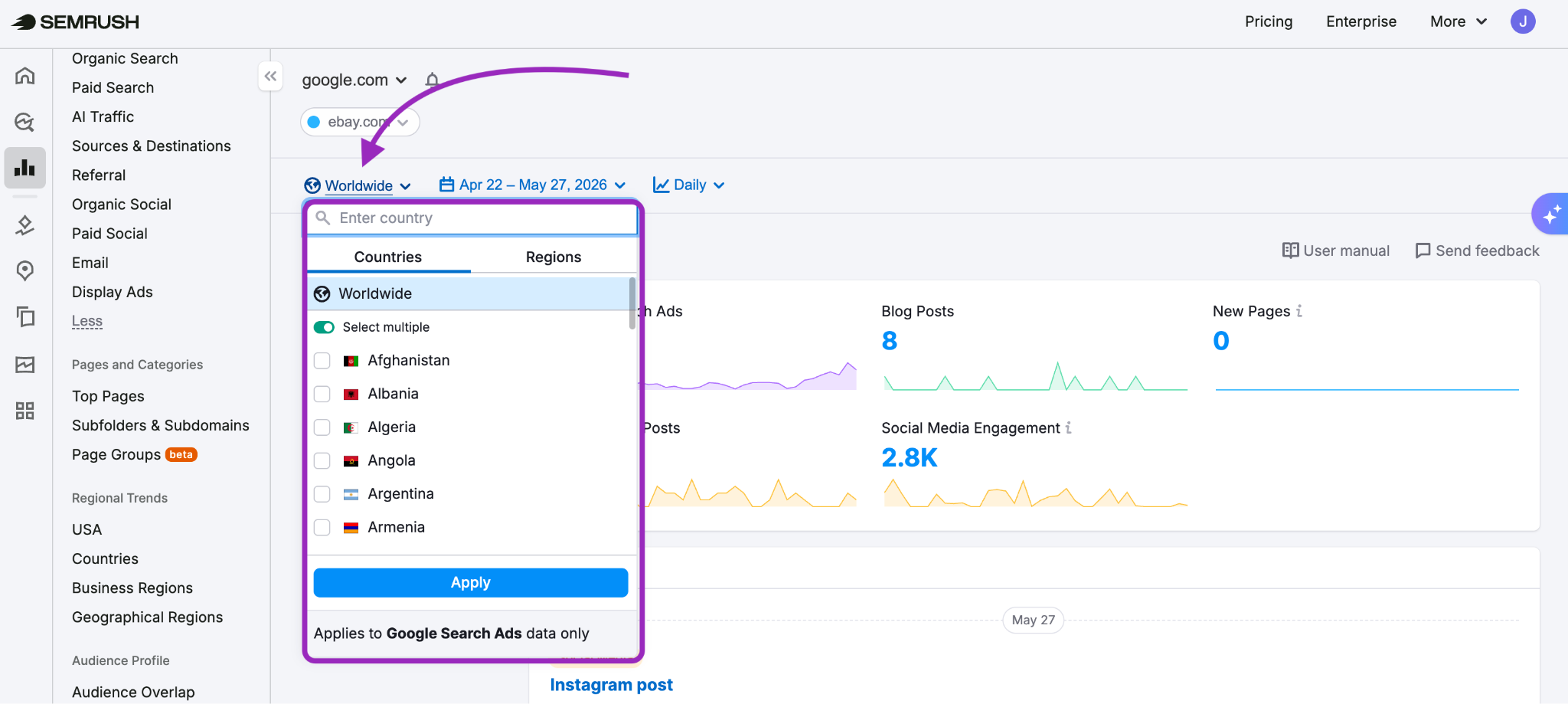Open the Pricing link
1568x704 pixels.
point(1269,21)
